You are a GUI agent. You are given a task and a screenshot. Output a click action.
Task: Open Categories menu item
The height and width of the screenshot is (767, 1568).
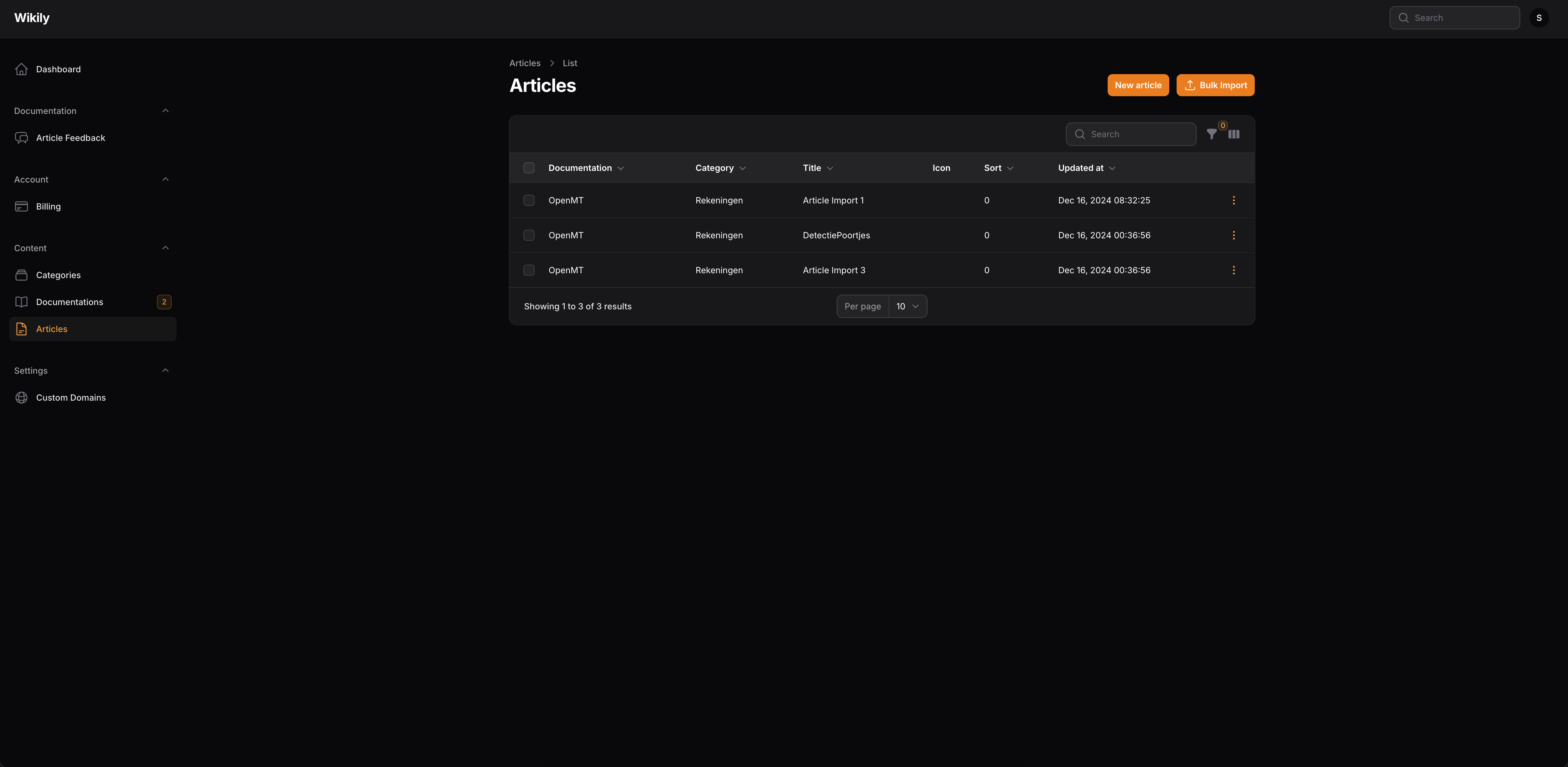pyautogui.click(x=93, y=275)
